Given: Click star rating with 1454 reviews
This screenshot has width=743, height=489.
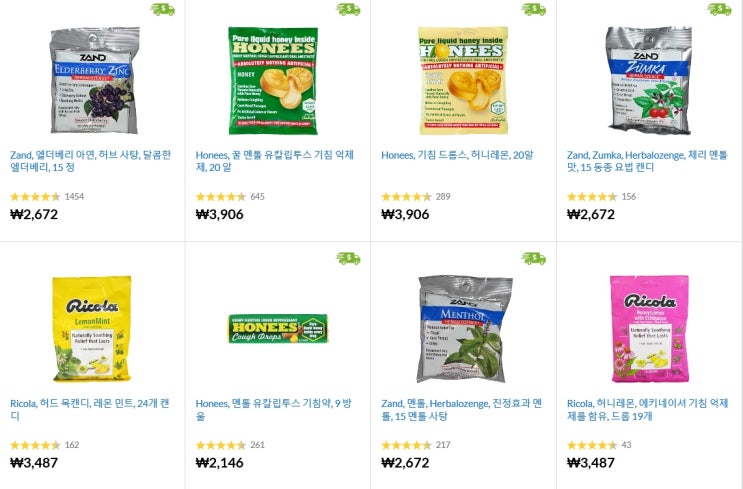Looking at the screenshot, I should pyautogui.click(x=35, y=197).
